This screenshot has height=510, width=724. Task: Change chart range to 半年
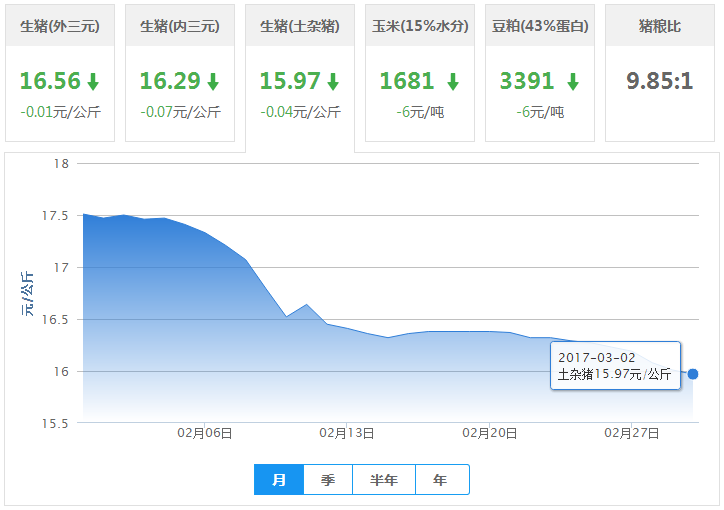(x=384, y=480)
